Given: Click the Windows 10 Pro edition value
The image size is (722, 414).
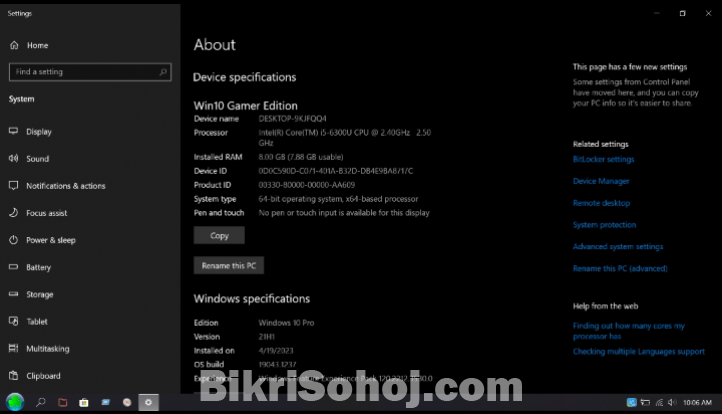Looking at the screenshot, I should point(286,323).
